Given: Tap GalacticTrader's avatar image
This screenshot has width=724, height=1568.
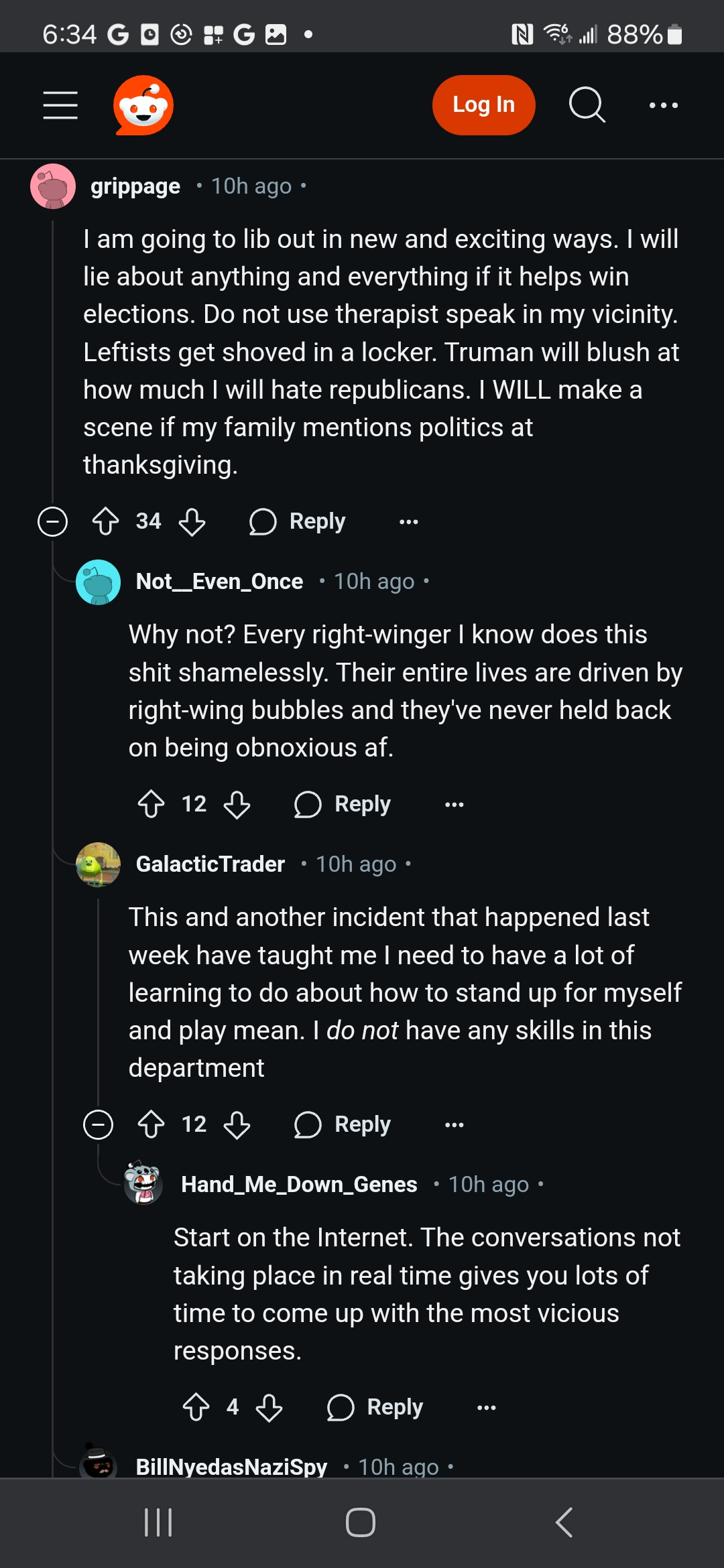Looking at the screenshot, I should pos(99,864).
